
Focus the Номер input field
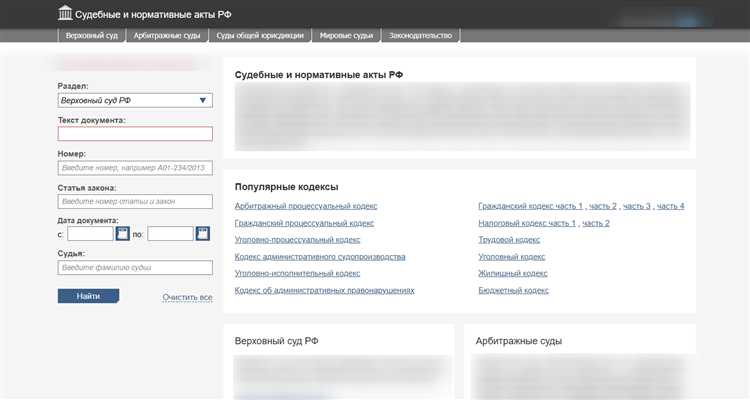click(x=135, y=168)
